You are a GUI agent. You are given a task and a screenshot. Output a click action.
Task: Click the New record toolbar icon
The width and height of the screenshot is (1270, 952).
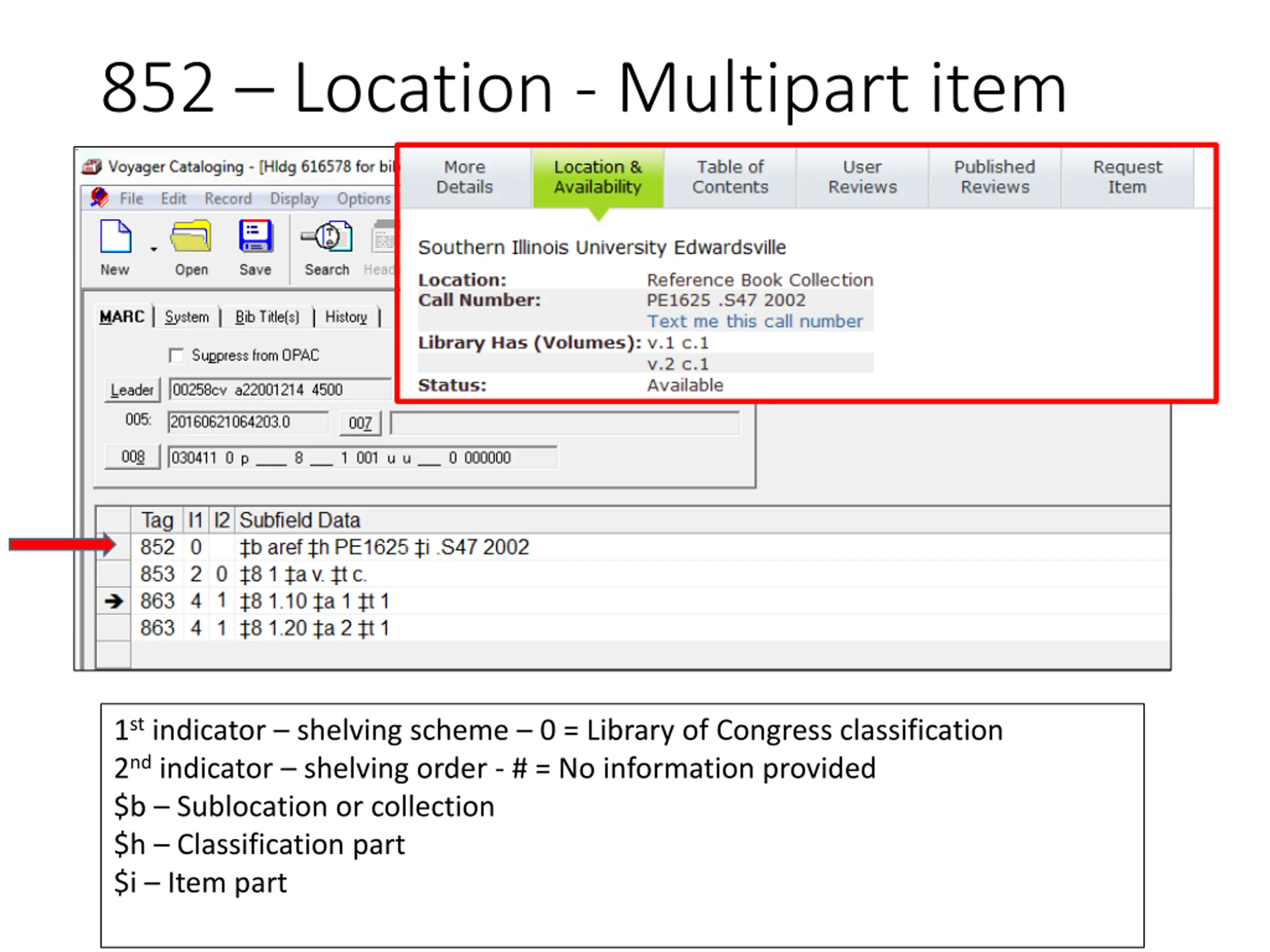pos(116,236)
